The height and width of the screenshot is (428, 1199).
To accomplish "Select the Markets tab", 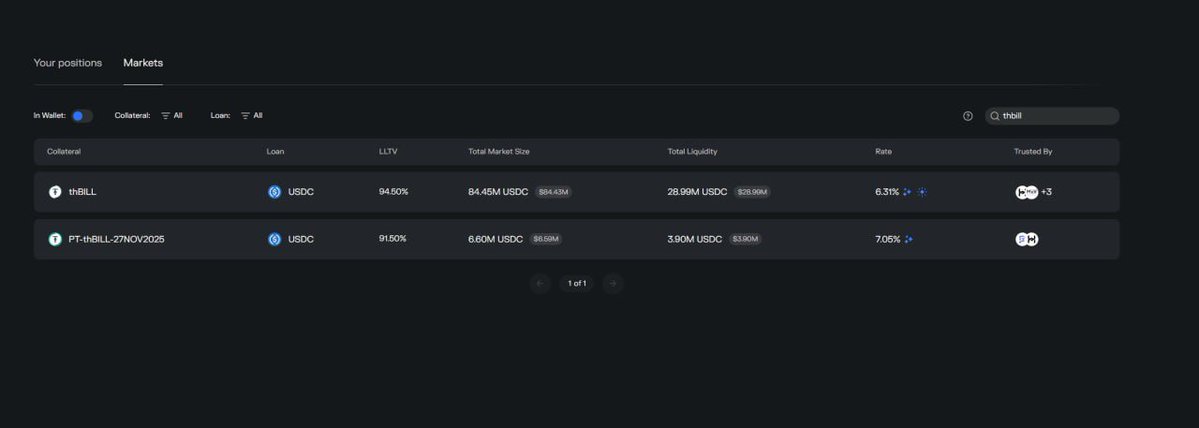I will tap(143, 63).
